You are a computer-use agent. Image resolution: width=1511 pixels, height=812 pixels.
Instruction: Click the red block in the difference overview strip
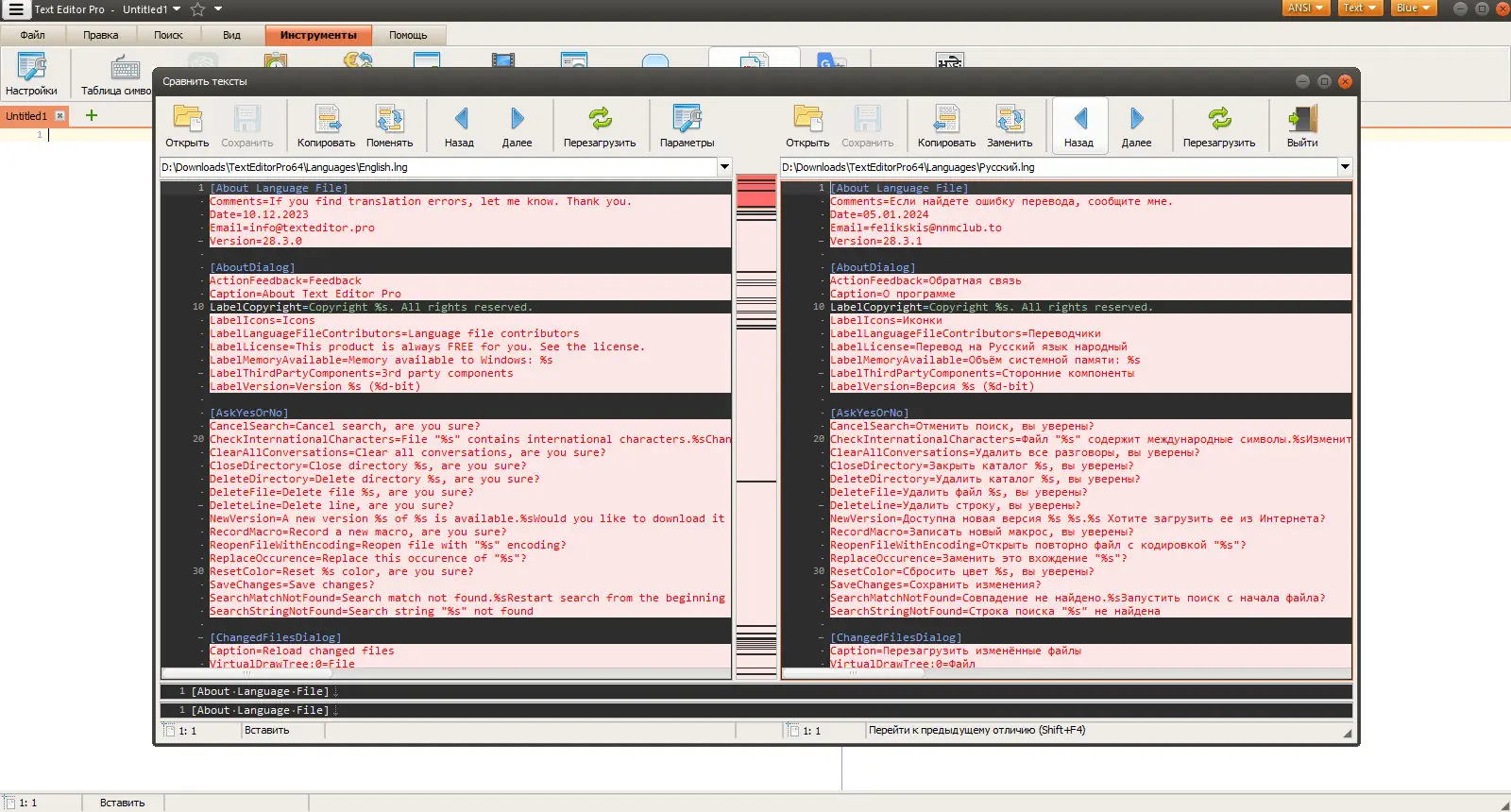click(x=755, y=193)
